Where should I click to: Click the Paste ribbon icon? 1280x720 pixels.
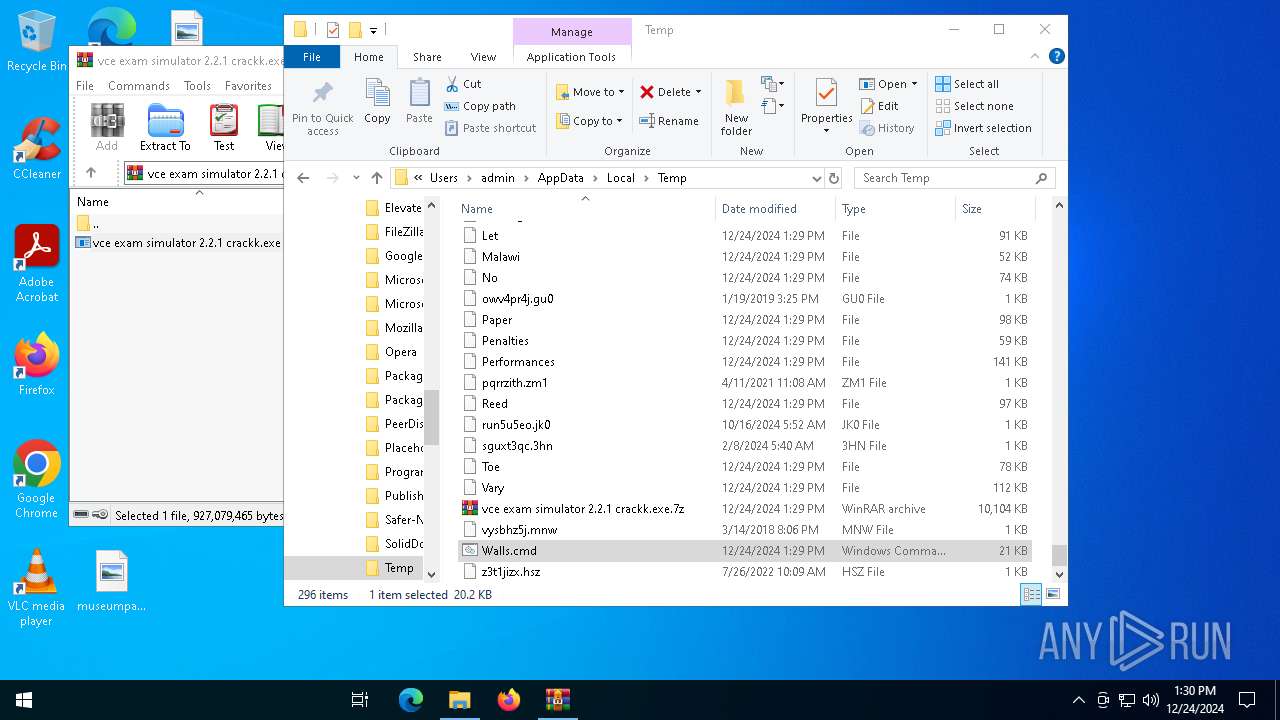click(419, 102)
